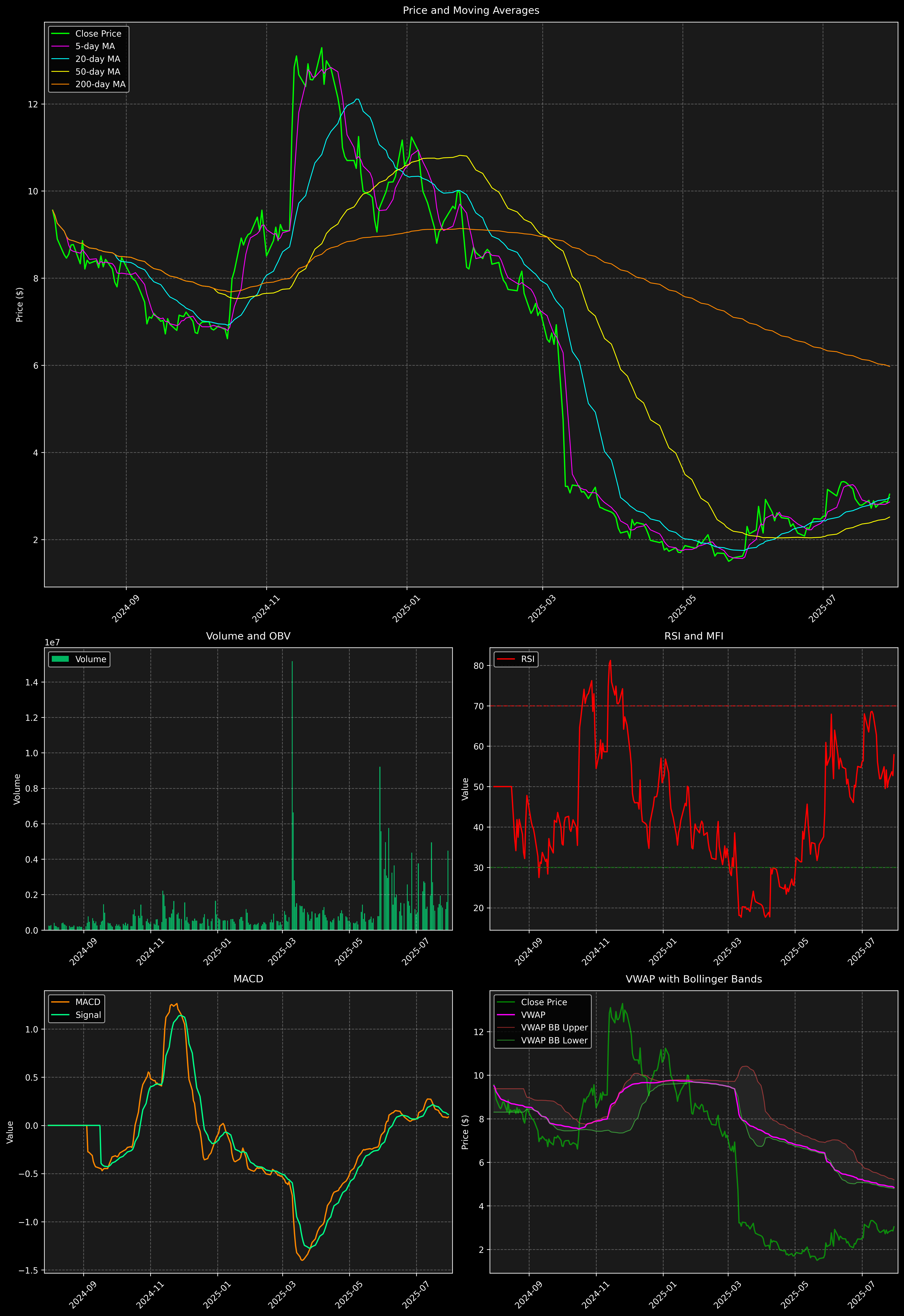Click '70' y-tick in RSI chart

(479, 706)
